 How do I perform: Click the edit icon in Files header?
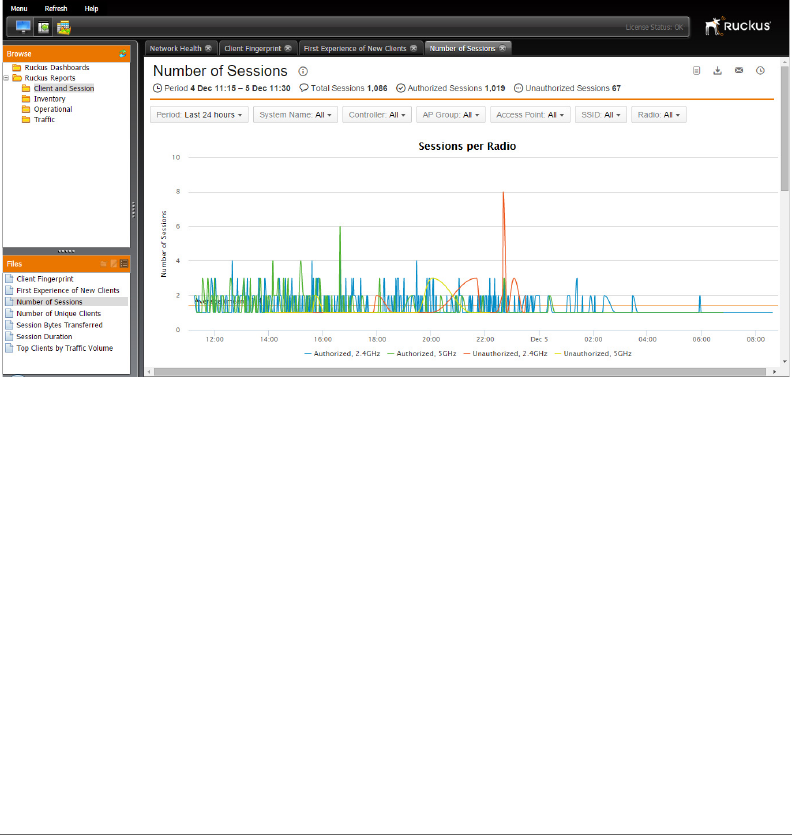[x=113, y=264]
